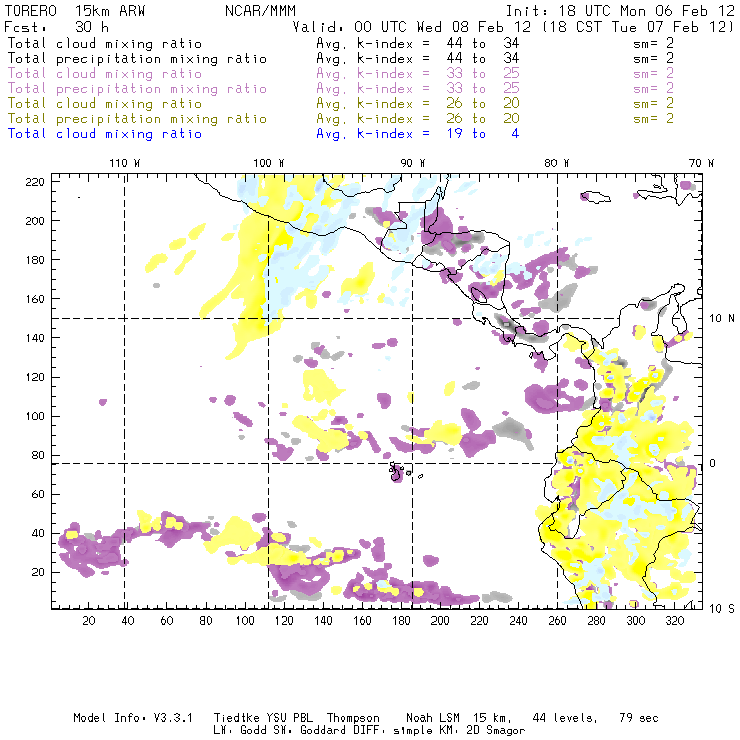The width and height of the screenshot is (740, 740).
Task: Click the purple "Total precipitation mixing ratio" legend entry
Action: click(x=137, y=89)
